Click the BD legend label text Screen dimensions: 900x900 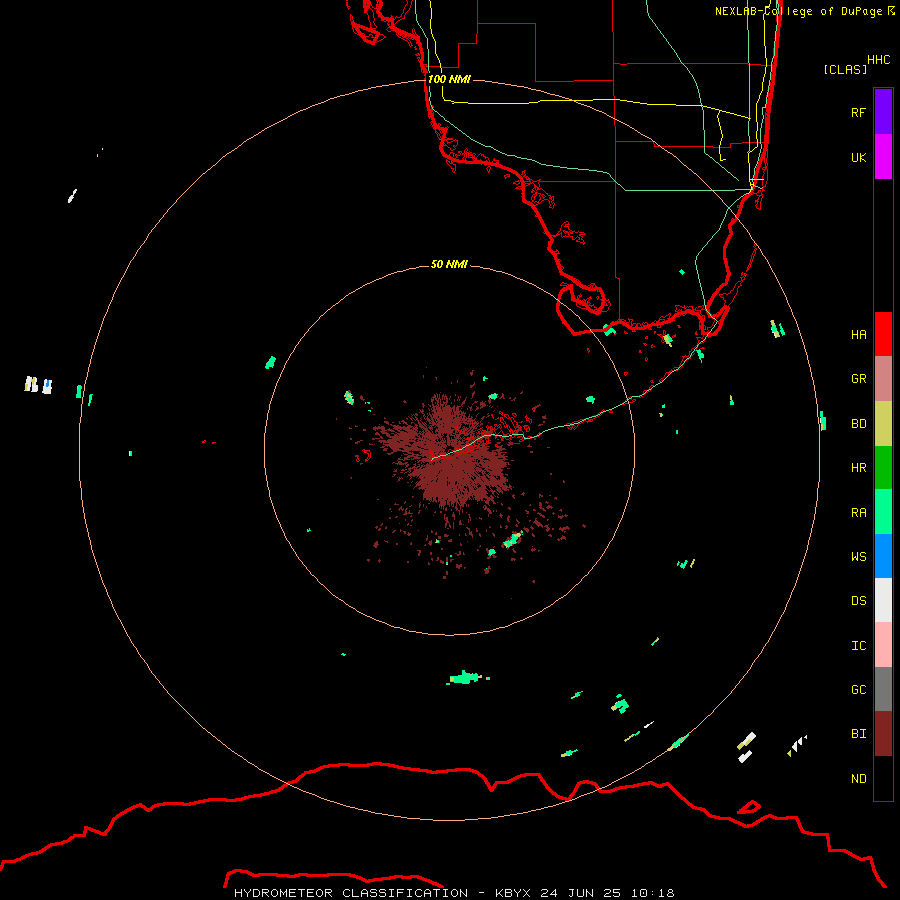click(x=859, y=424)
